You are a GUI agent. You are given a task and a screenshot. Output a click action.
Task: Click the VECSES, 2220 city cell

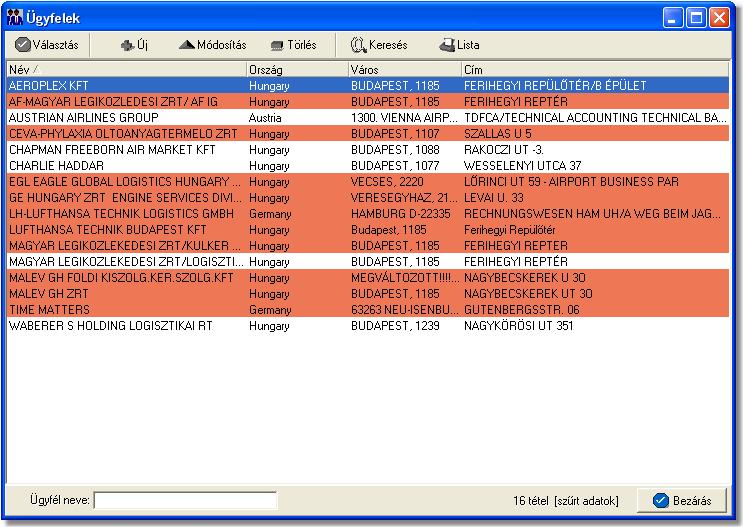coord(387,182)
